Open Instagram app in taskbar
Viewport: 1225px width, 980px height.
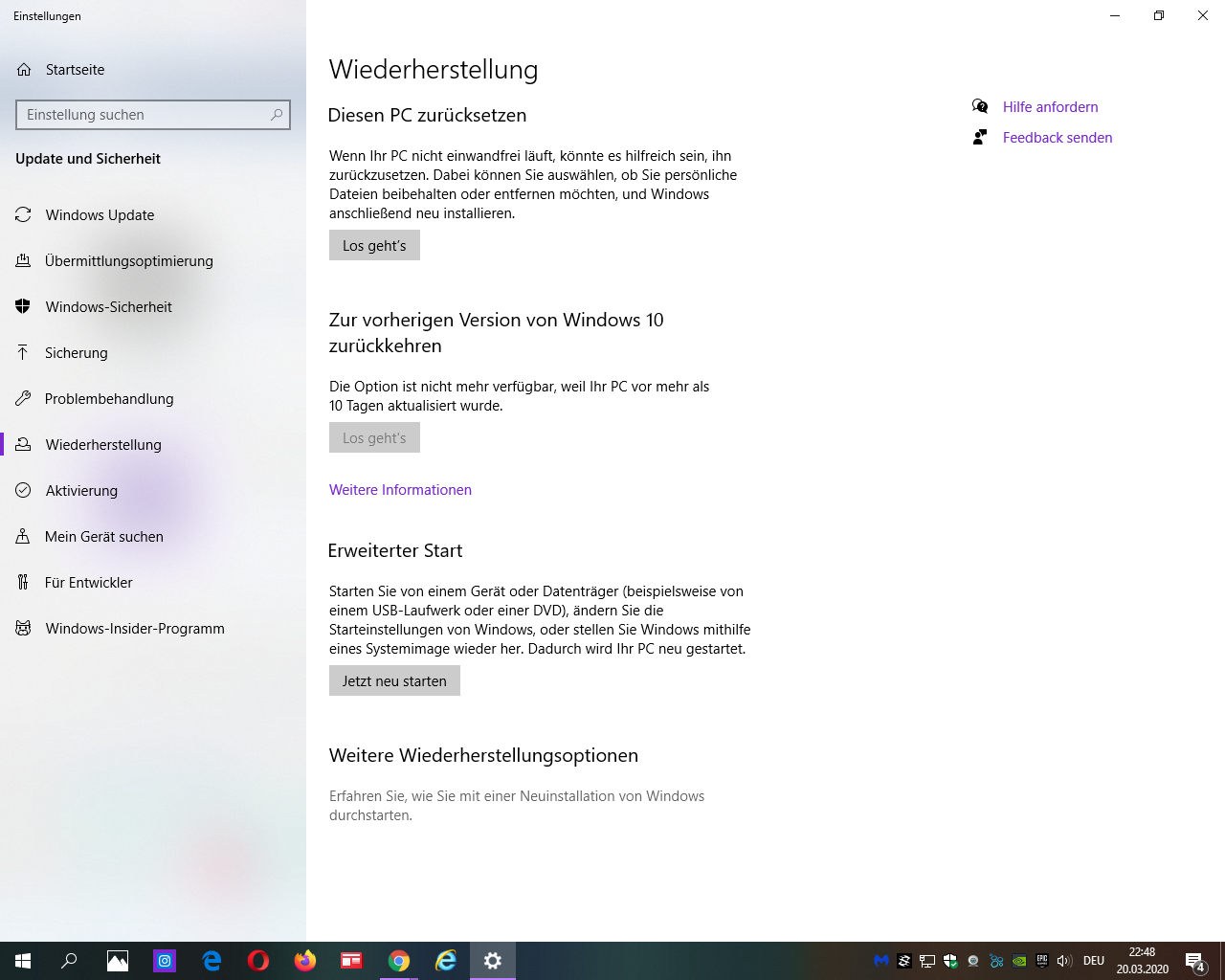pyautogui.click(x=165, y=961)
